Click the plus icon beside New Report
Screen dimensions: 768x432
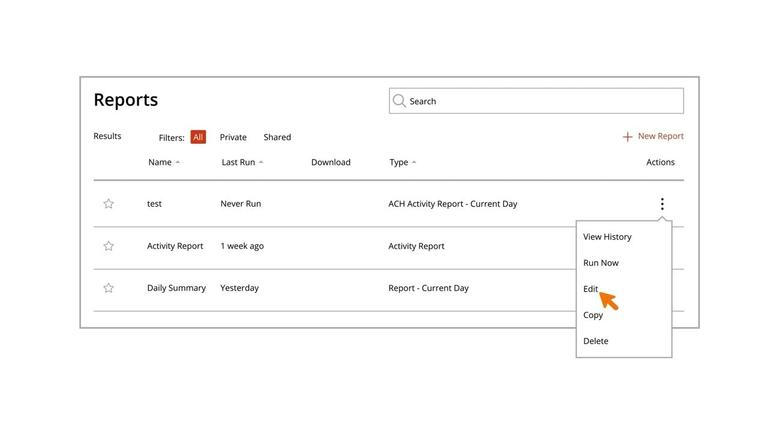click(627, 137)
